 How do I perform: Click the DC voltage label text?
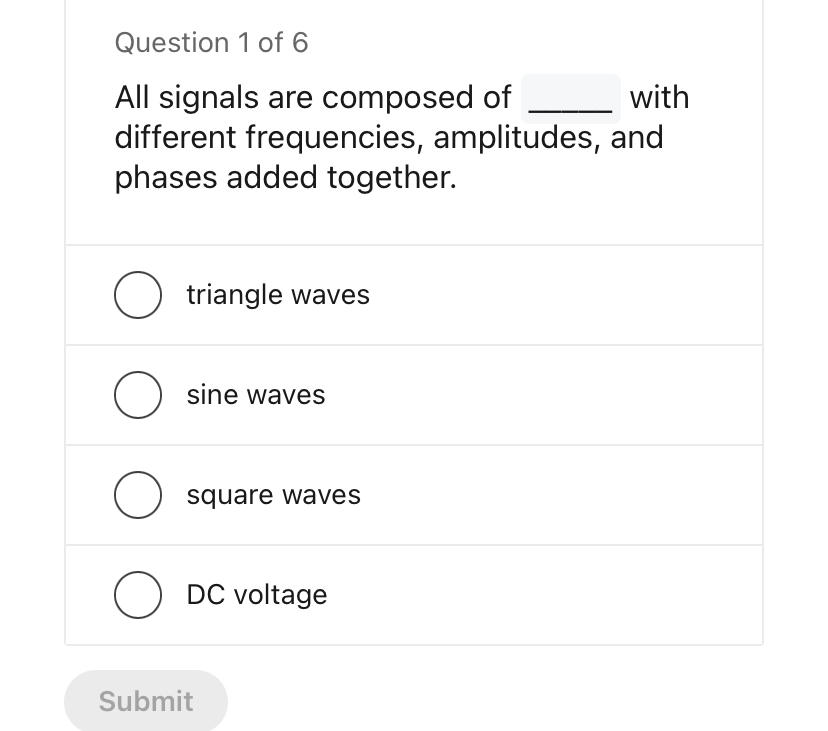(257, 595)
